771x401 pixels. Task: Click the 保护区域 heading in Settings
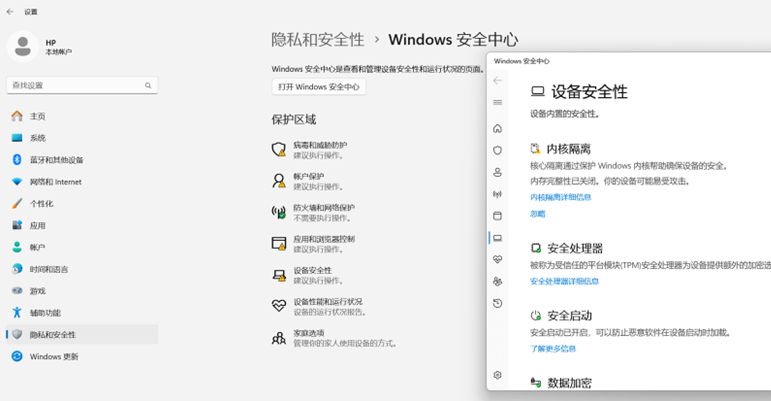pos(294,119)
